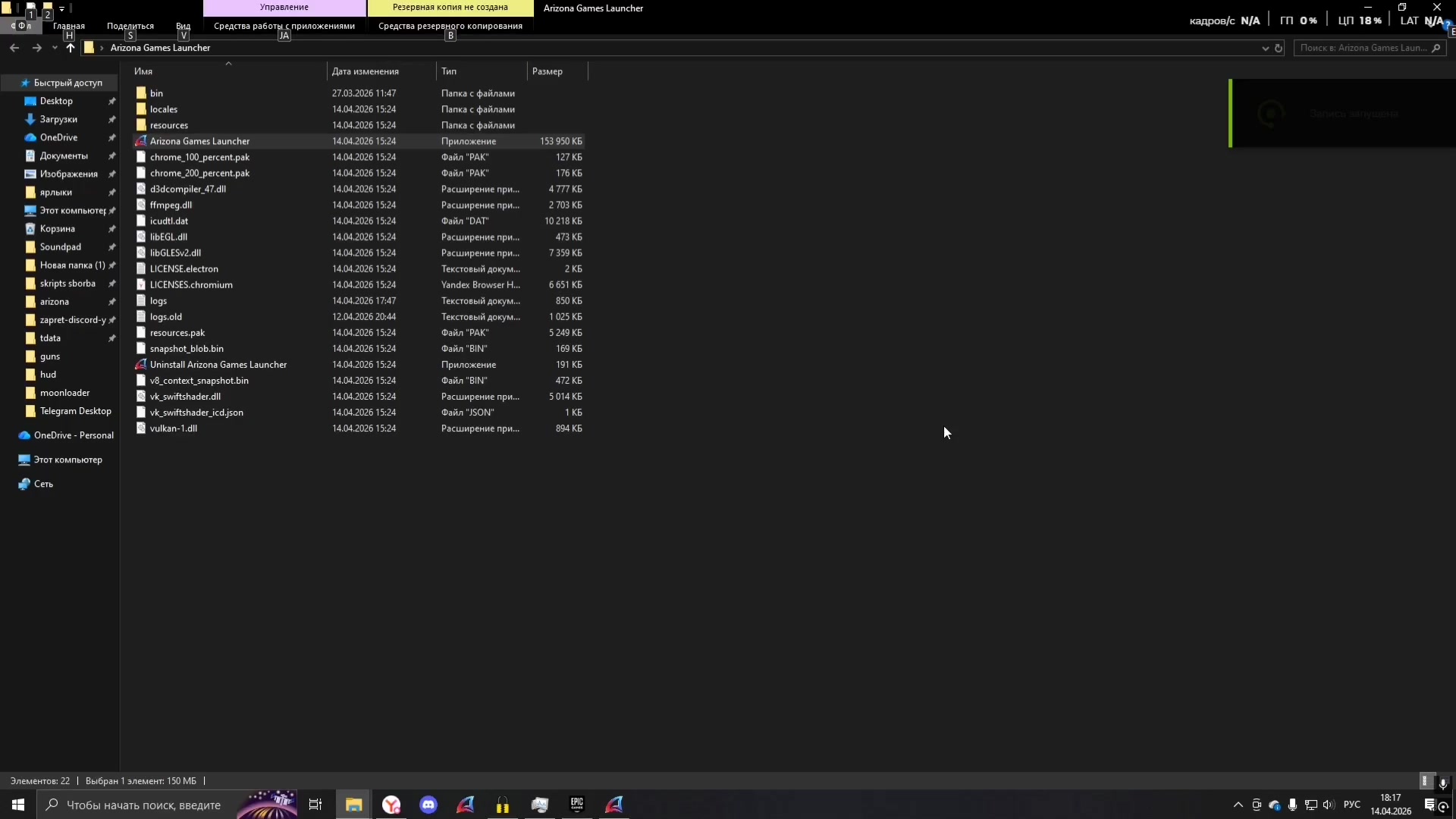This screenshot has height=819, width=1456.
Task: Open Корзина in the navigation pane
Action: coord(57,228)
